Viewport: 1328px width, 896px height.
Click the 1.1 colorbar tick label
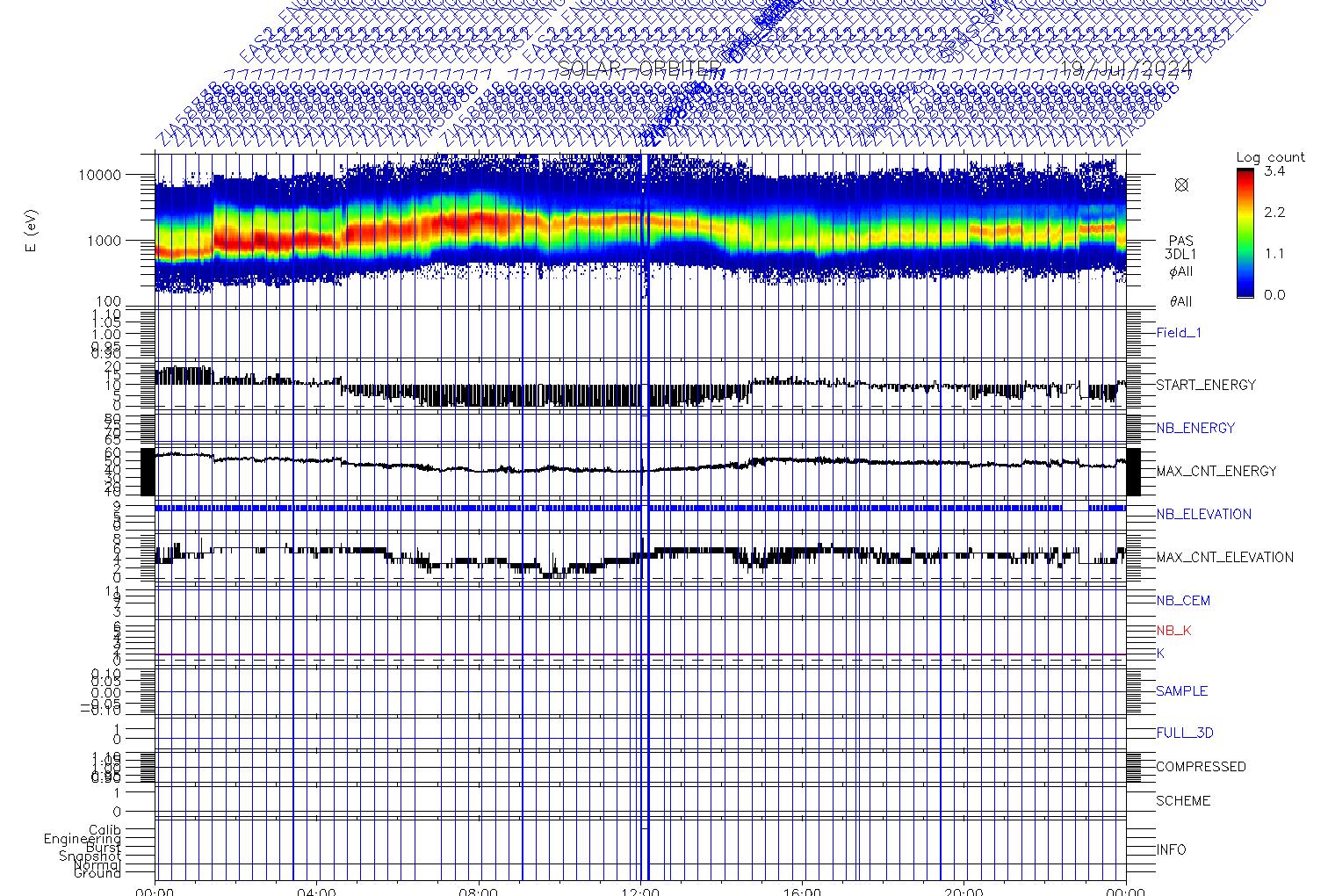(1274, 254)
